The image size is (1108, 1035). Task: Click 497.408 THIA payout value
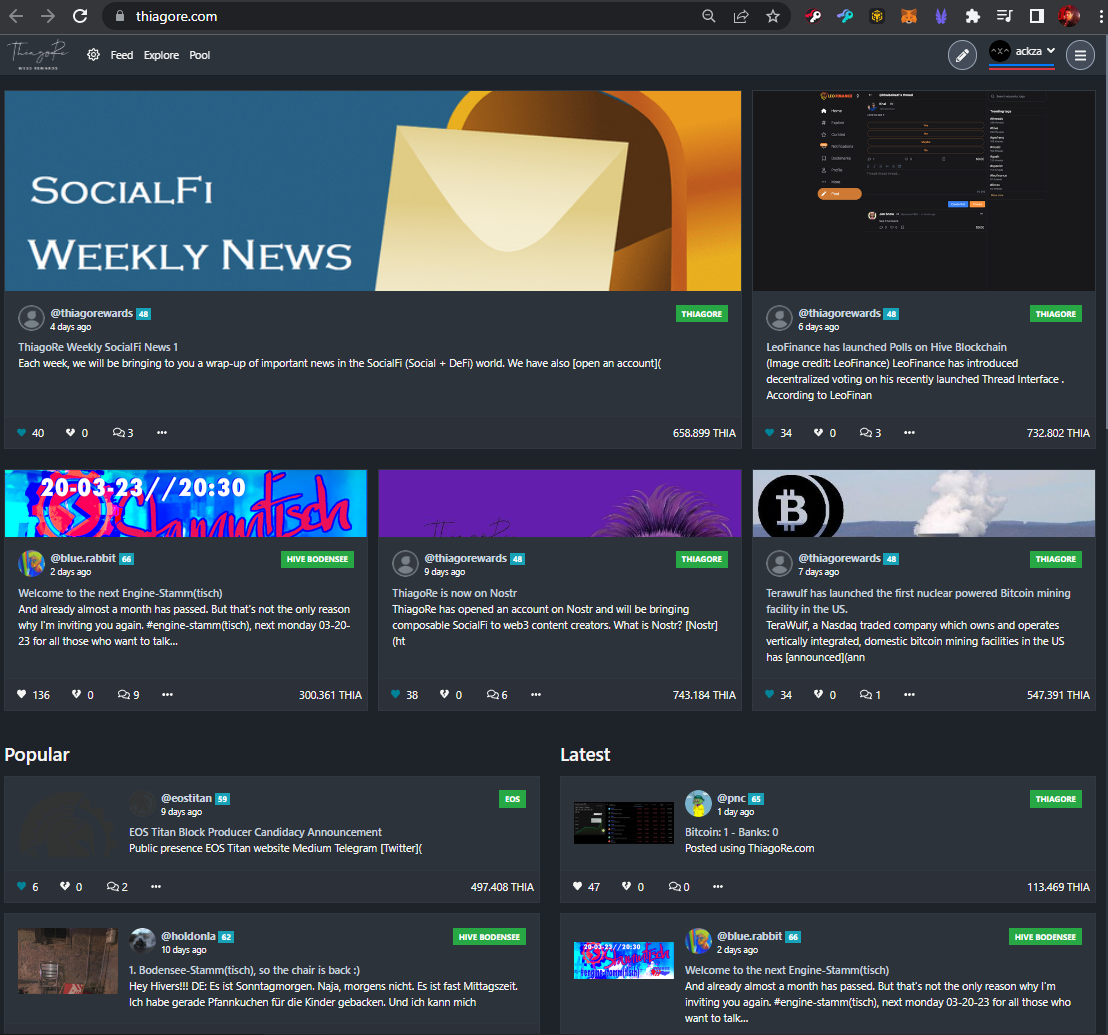pyautogui.click(x=502, y=887)
